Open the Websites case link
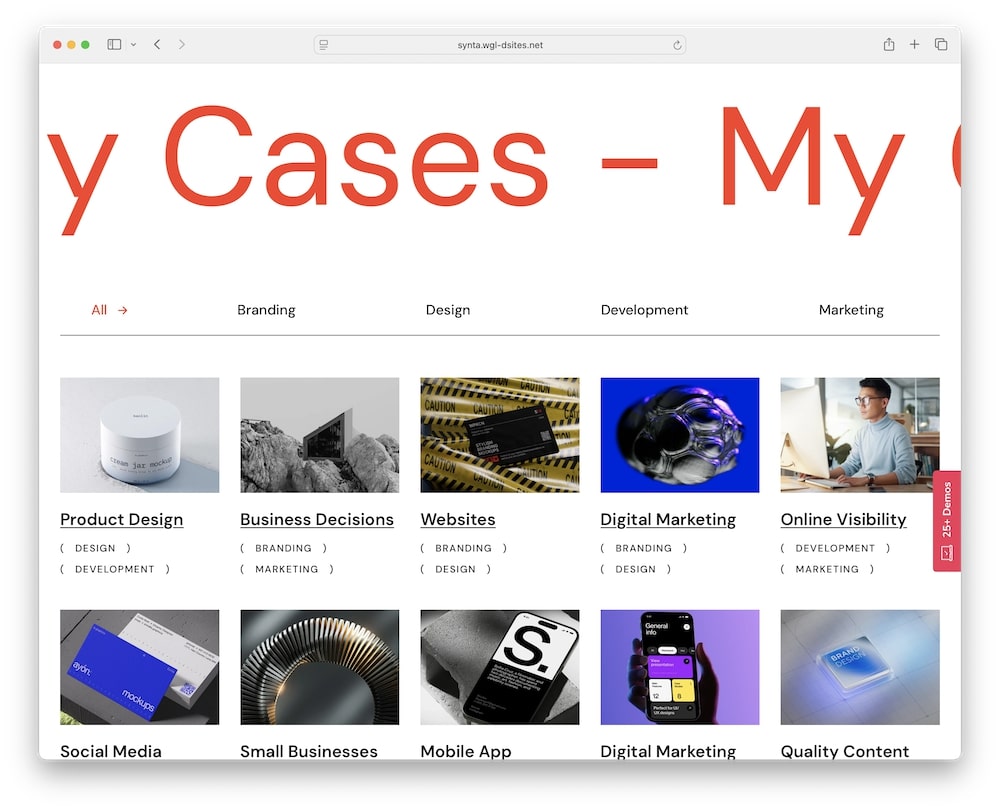Image resolution: width=1000 pixels, height=811 pixels. 458,520
